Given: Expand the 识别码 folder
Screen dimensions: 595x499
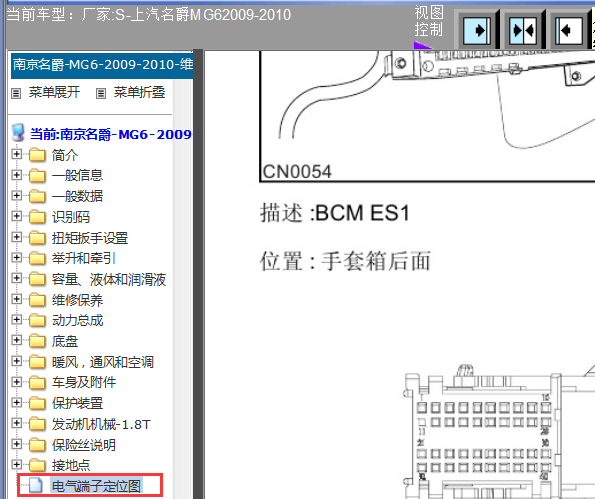Looking at the screenshot, I should point(16,216).
